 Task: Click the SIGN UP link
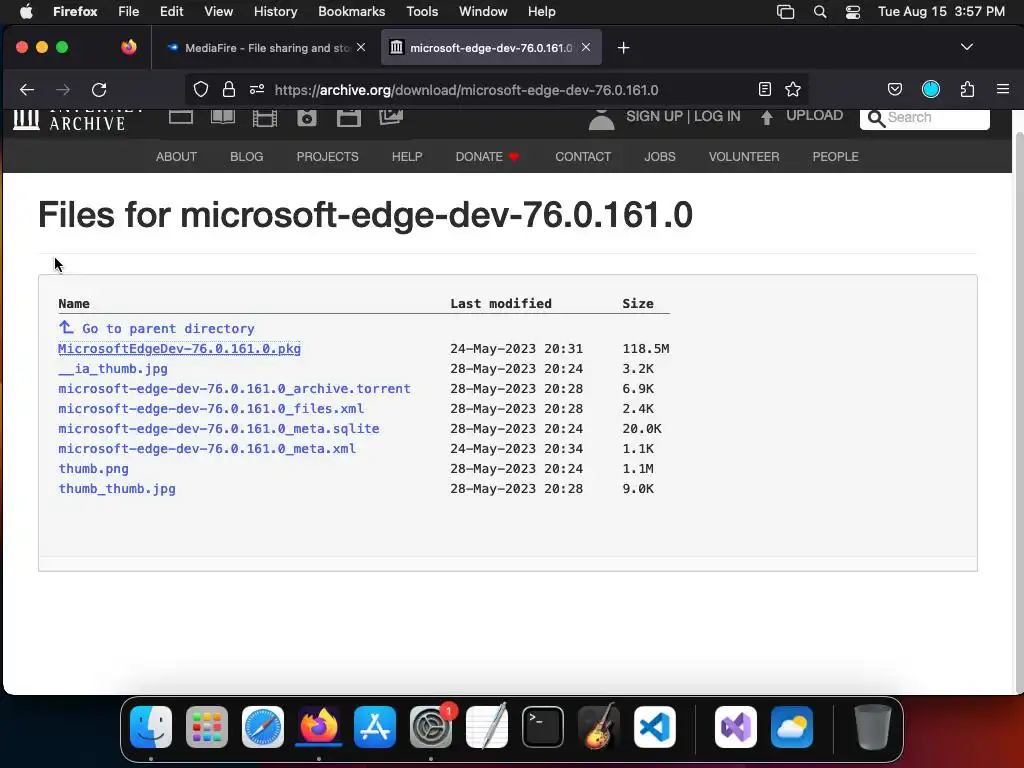654,116
